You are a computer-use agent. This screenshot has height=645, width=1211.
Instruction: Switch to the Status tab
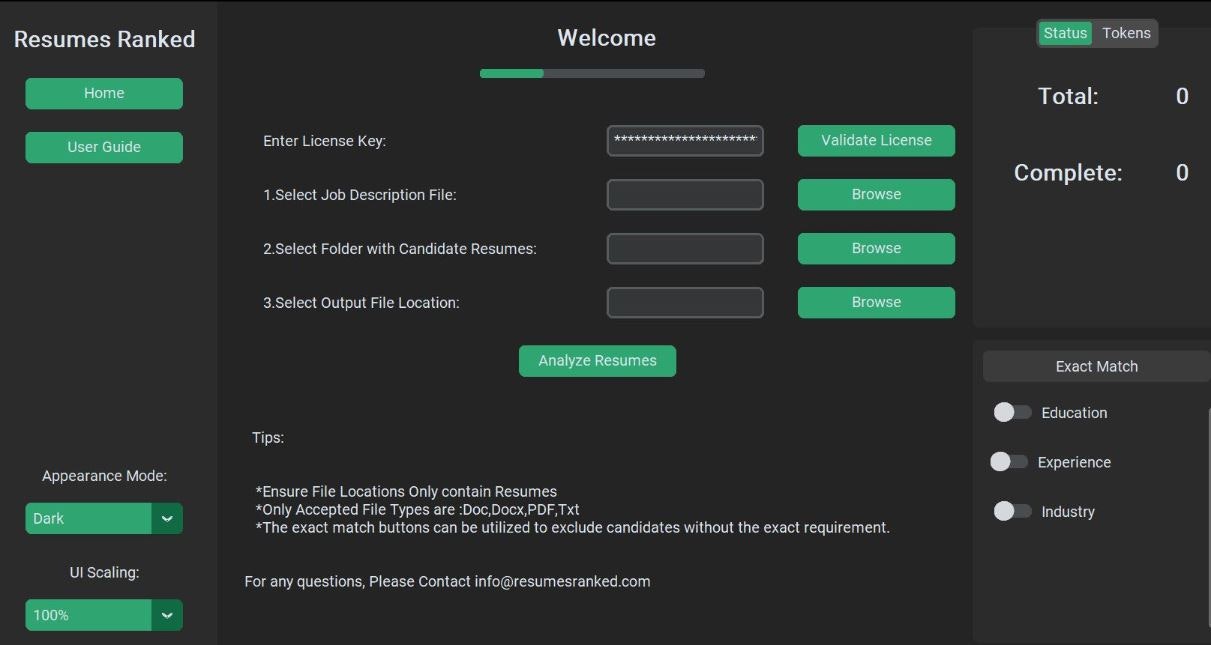pos(1065,33)
